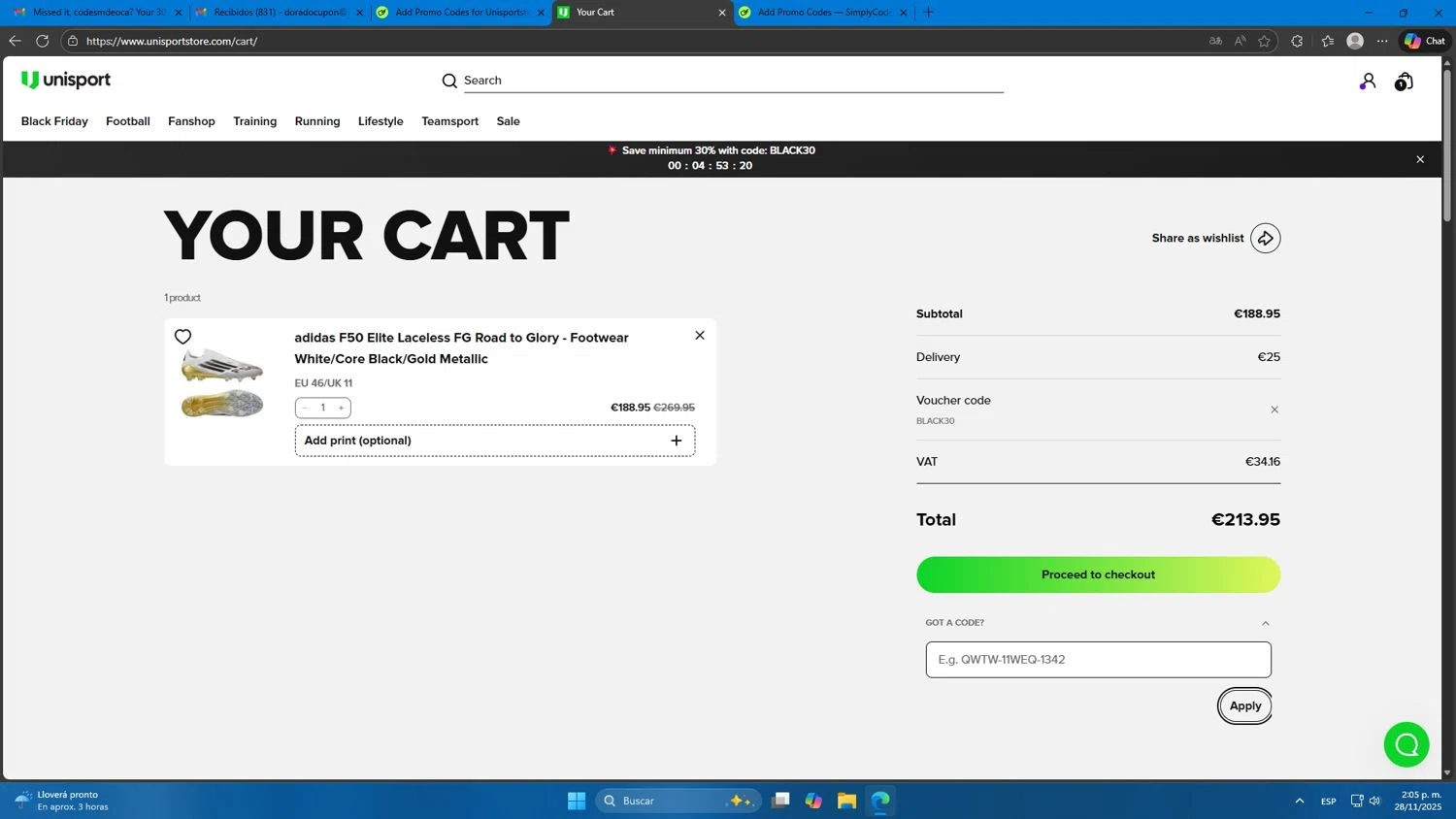This screenshot has height=819, width=1456.
Task: Open Fanshop menu
Action: pyautogui.click(x=191, y=121)
